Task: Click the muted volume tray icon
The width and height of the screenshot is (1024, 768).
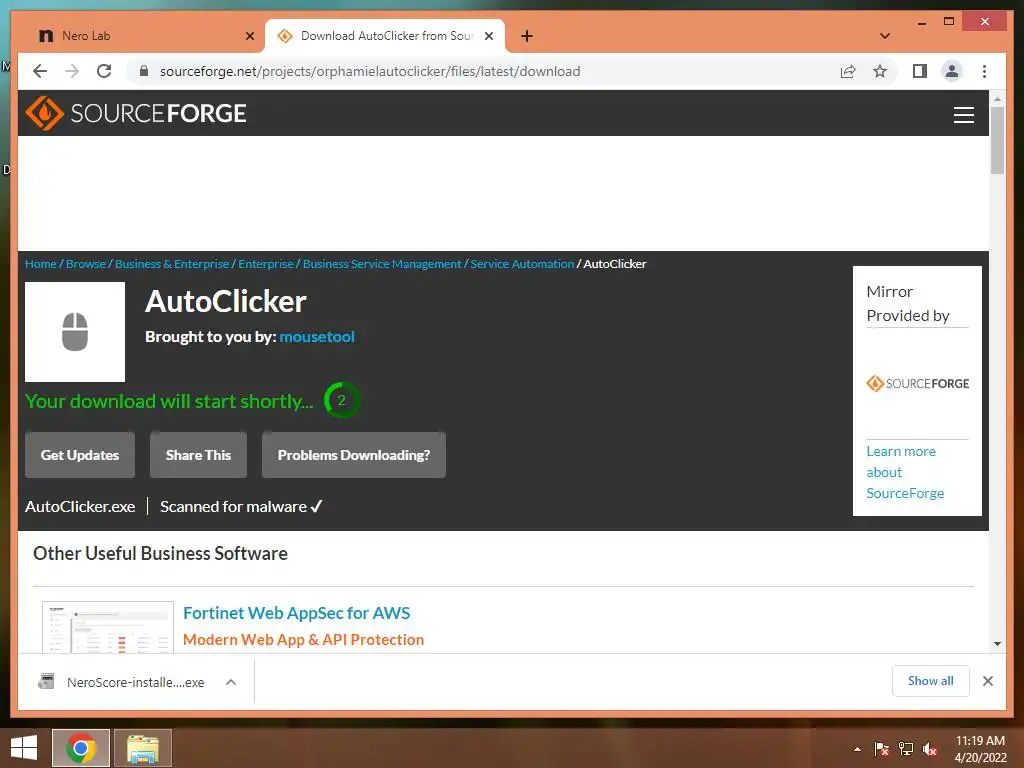Action: [x=930, y=749]
